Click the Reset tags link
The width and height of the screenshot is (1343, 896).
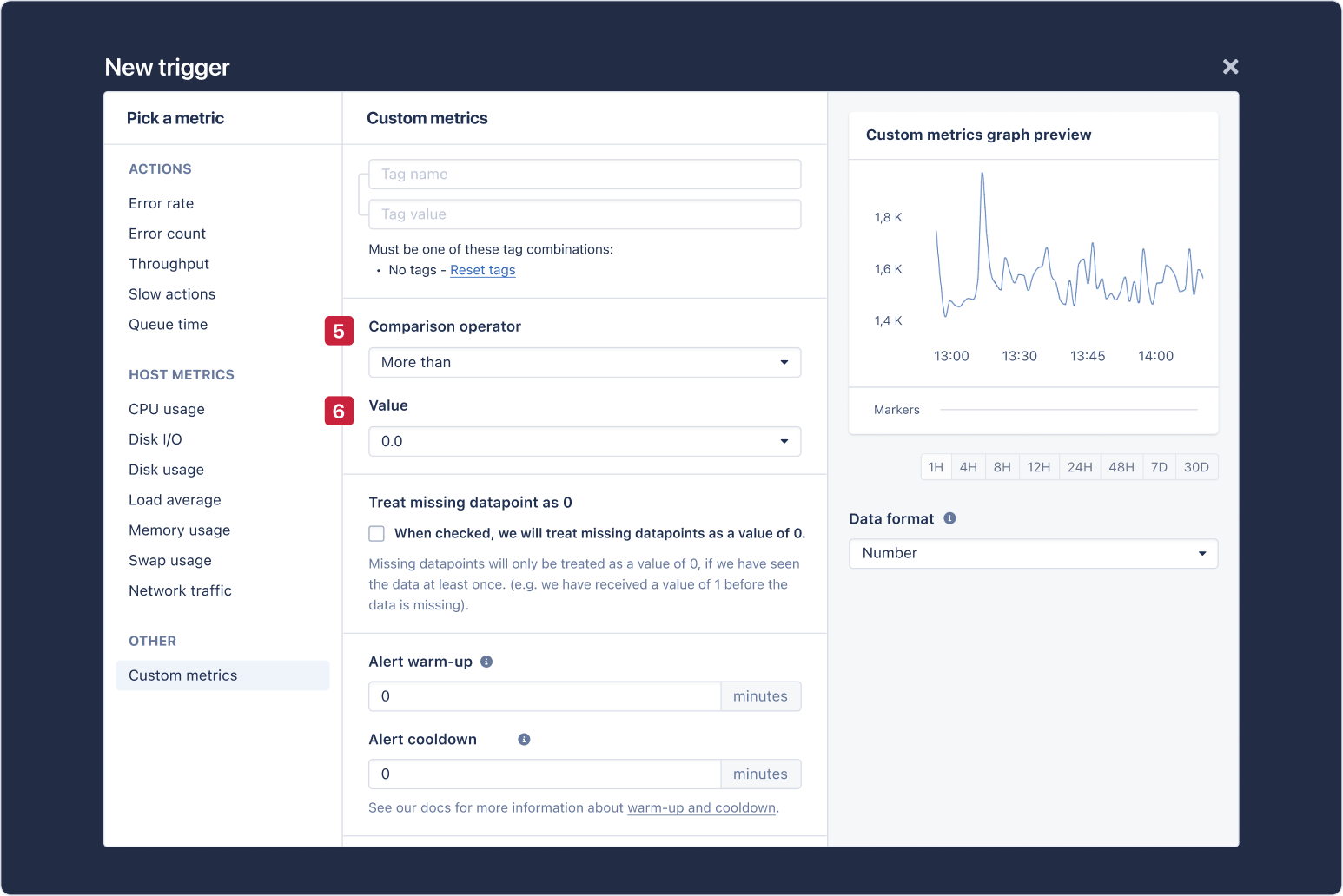point(483,270)
